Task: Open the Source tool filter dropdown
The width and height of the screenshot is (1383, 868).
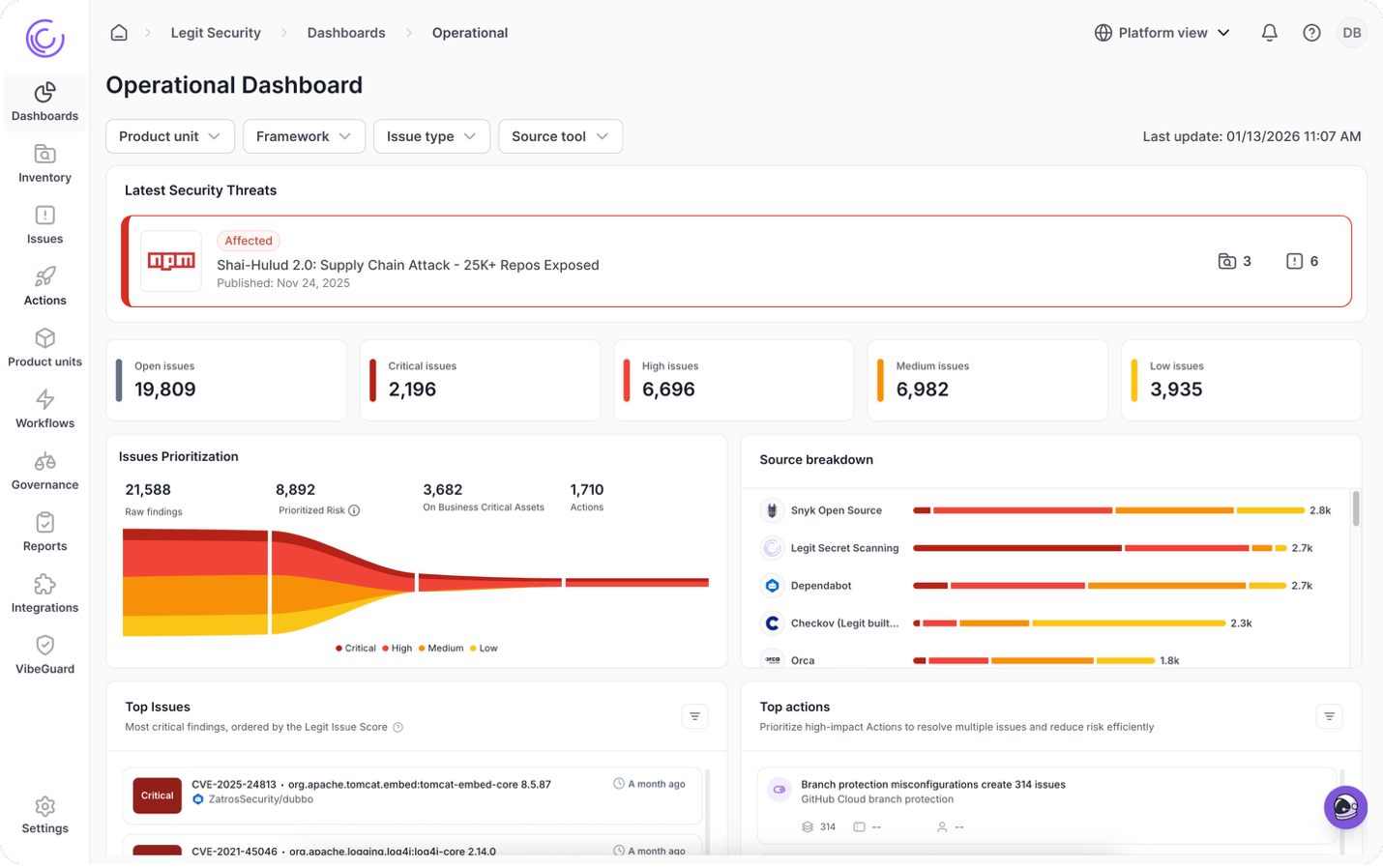Action: 560,136
